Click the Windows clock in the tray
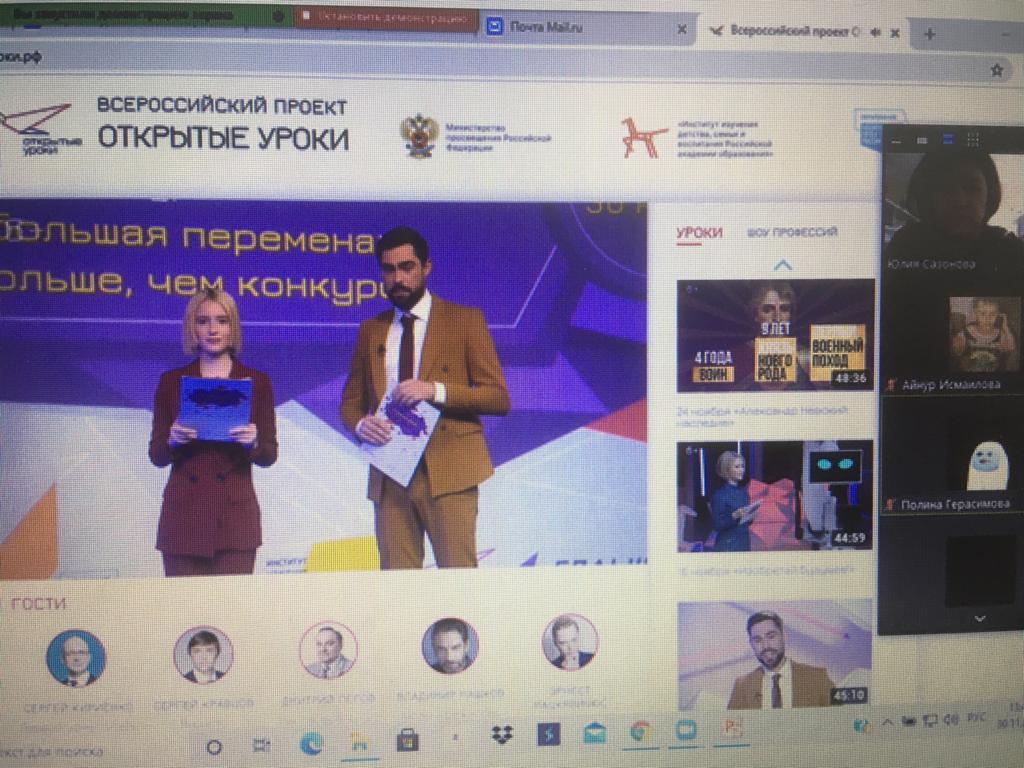Image resolution: width=1024 pixels, height=768 pixels. click(1009, 714)
